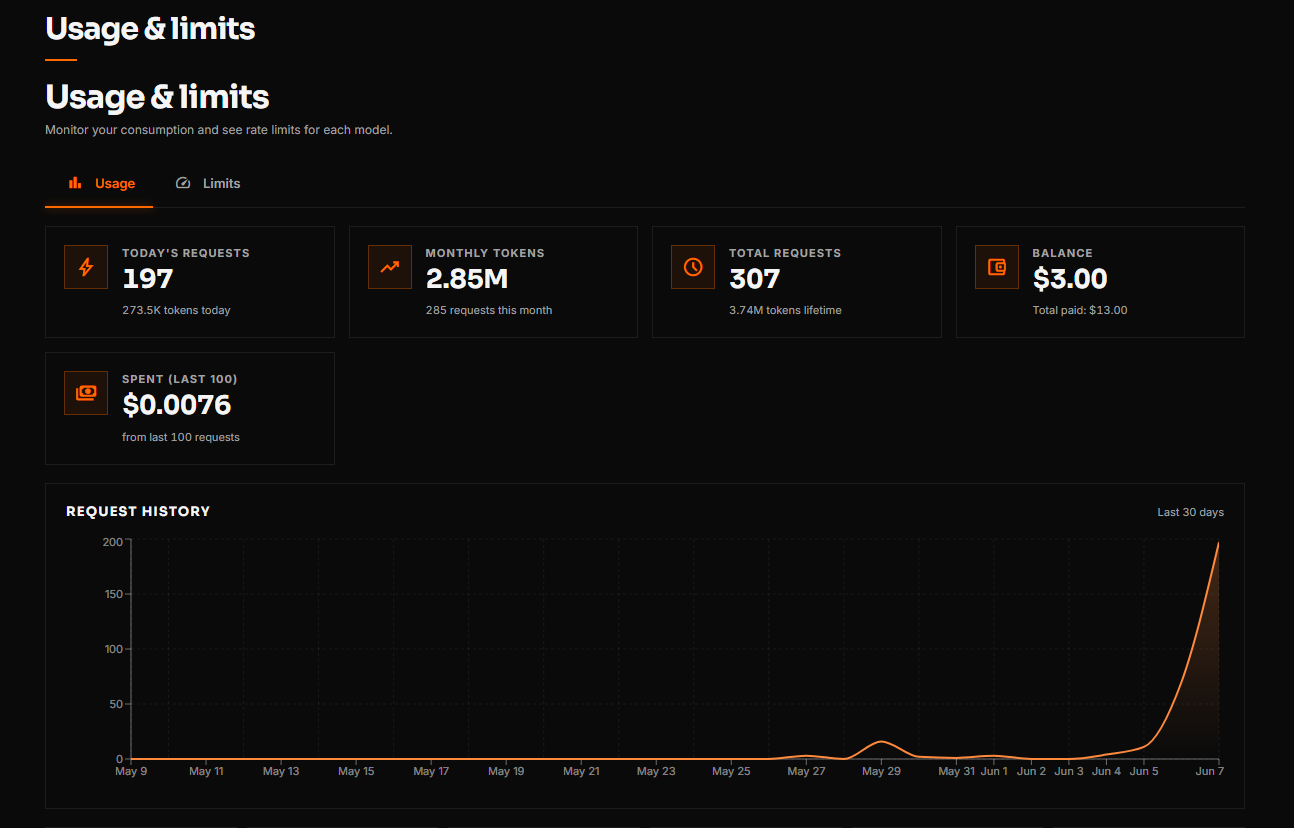Click the May 27 axis label

click(806, 771)
